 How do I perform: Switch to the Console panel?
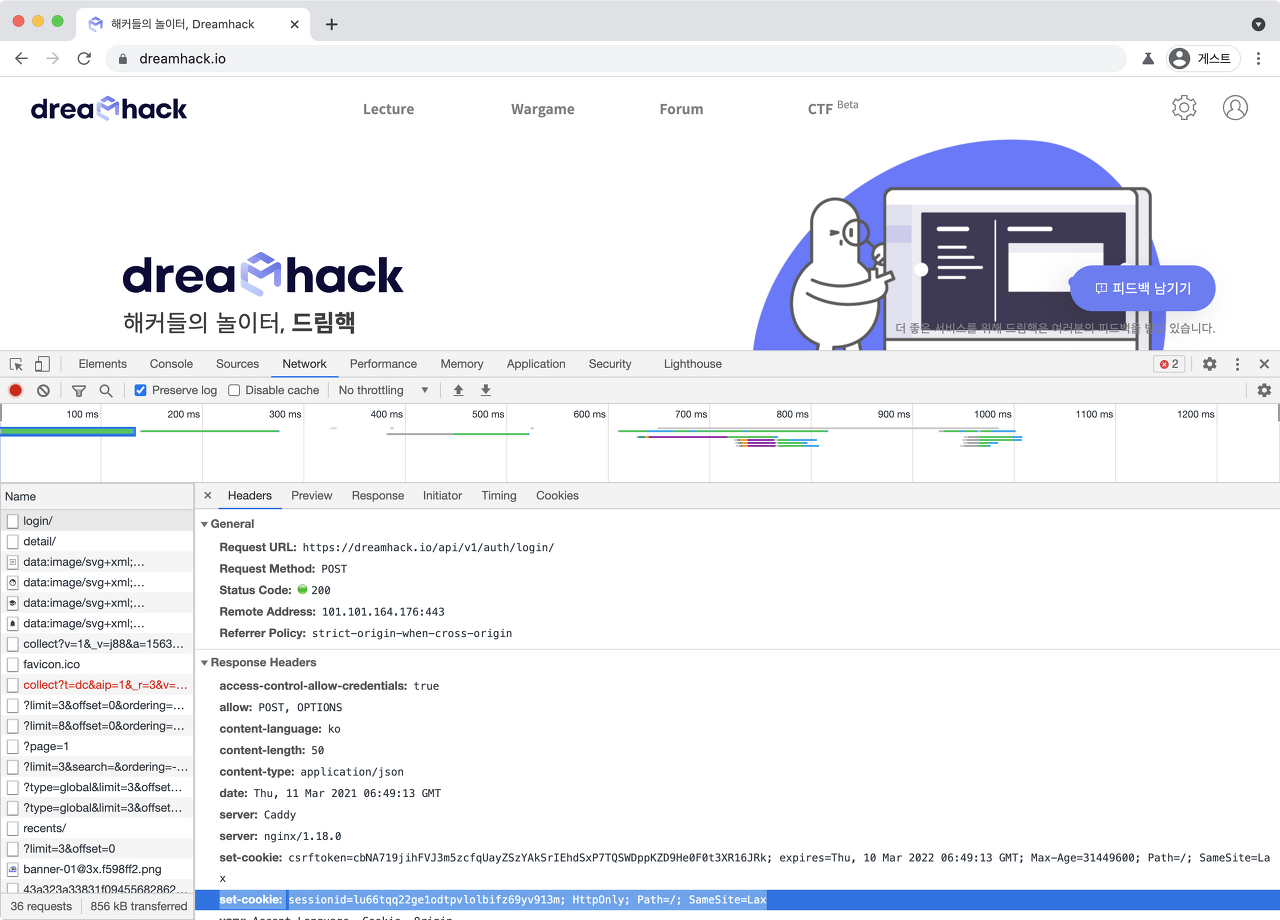coord(171,364)
